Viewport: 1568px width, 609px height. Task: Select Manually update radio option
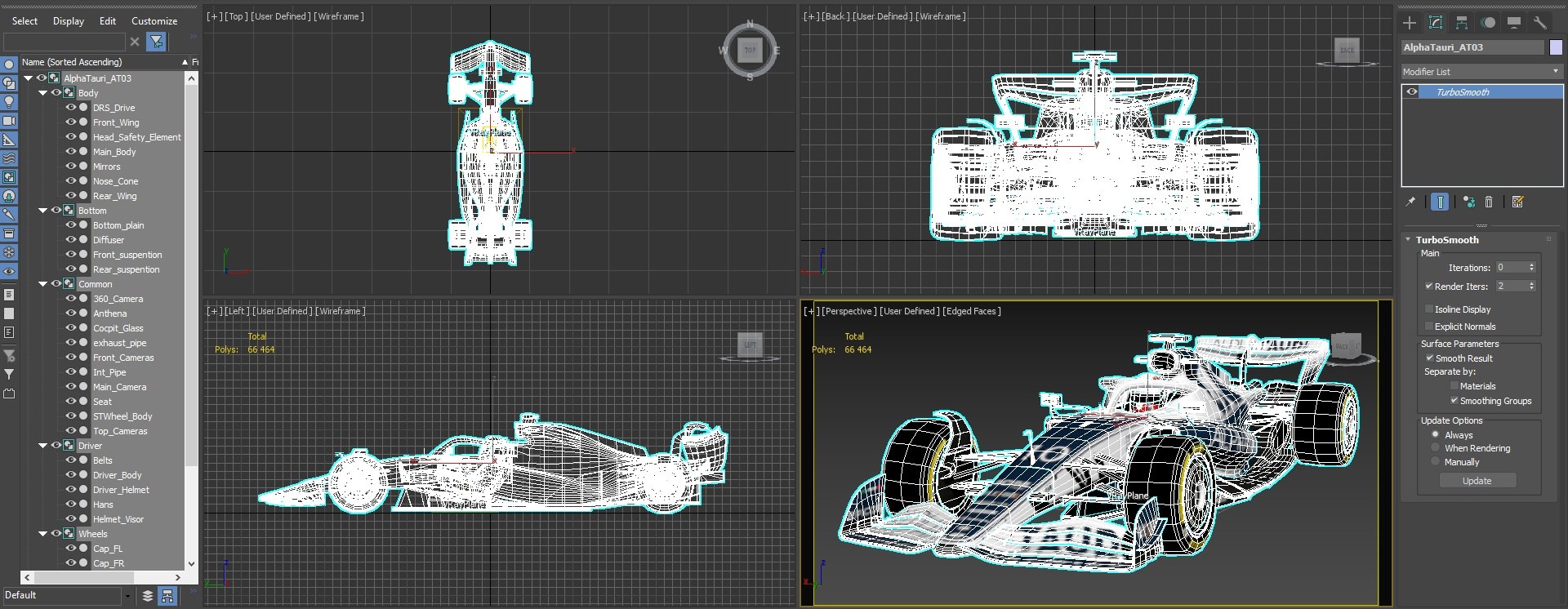(1436, 462)
